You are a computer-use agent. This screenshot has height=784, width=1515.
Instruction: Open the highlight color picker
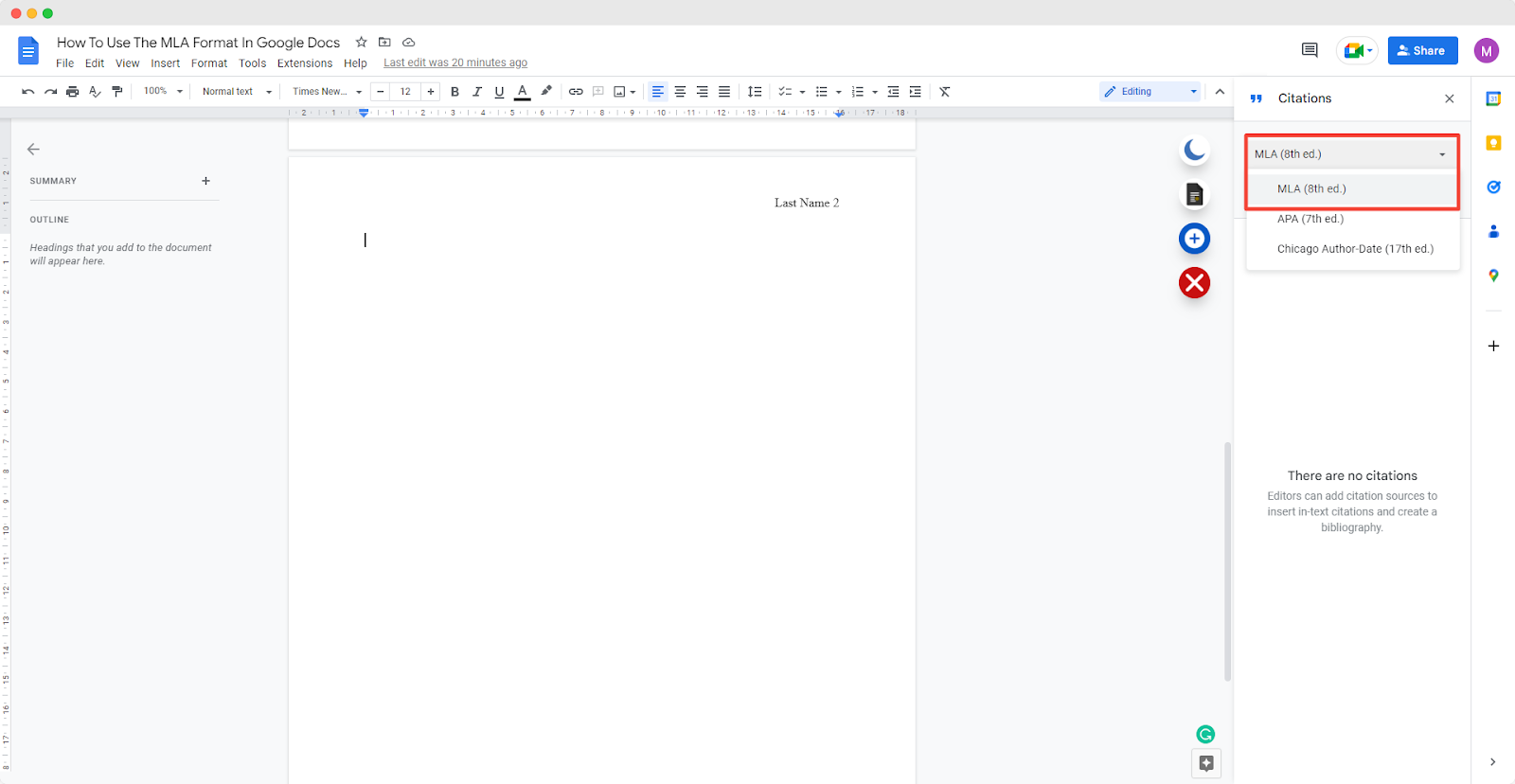click(546, 92)
